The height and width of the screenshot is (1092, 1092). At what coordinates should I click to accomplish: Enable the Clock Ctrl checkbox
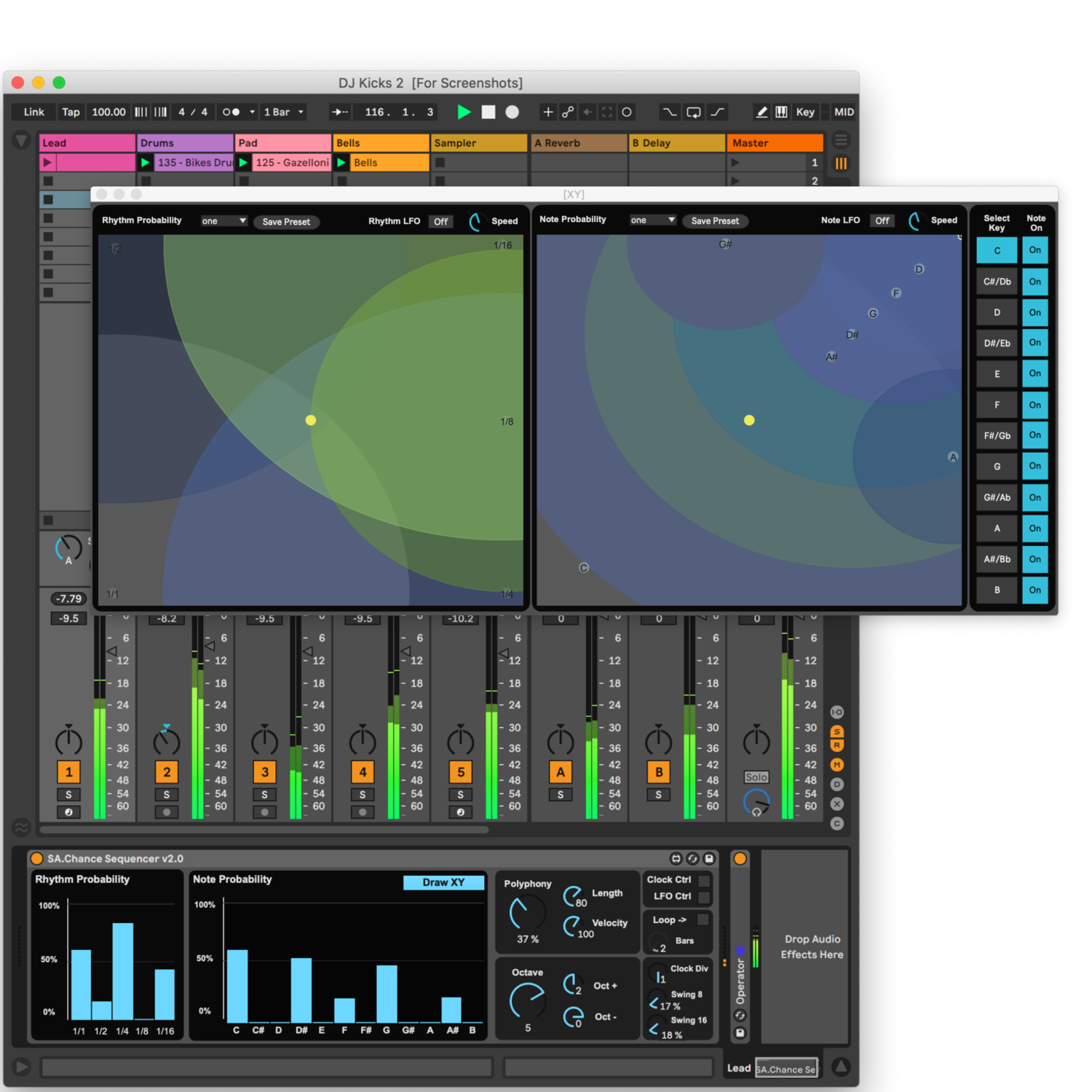pos(704,880)
